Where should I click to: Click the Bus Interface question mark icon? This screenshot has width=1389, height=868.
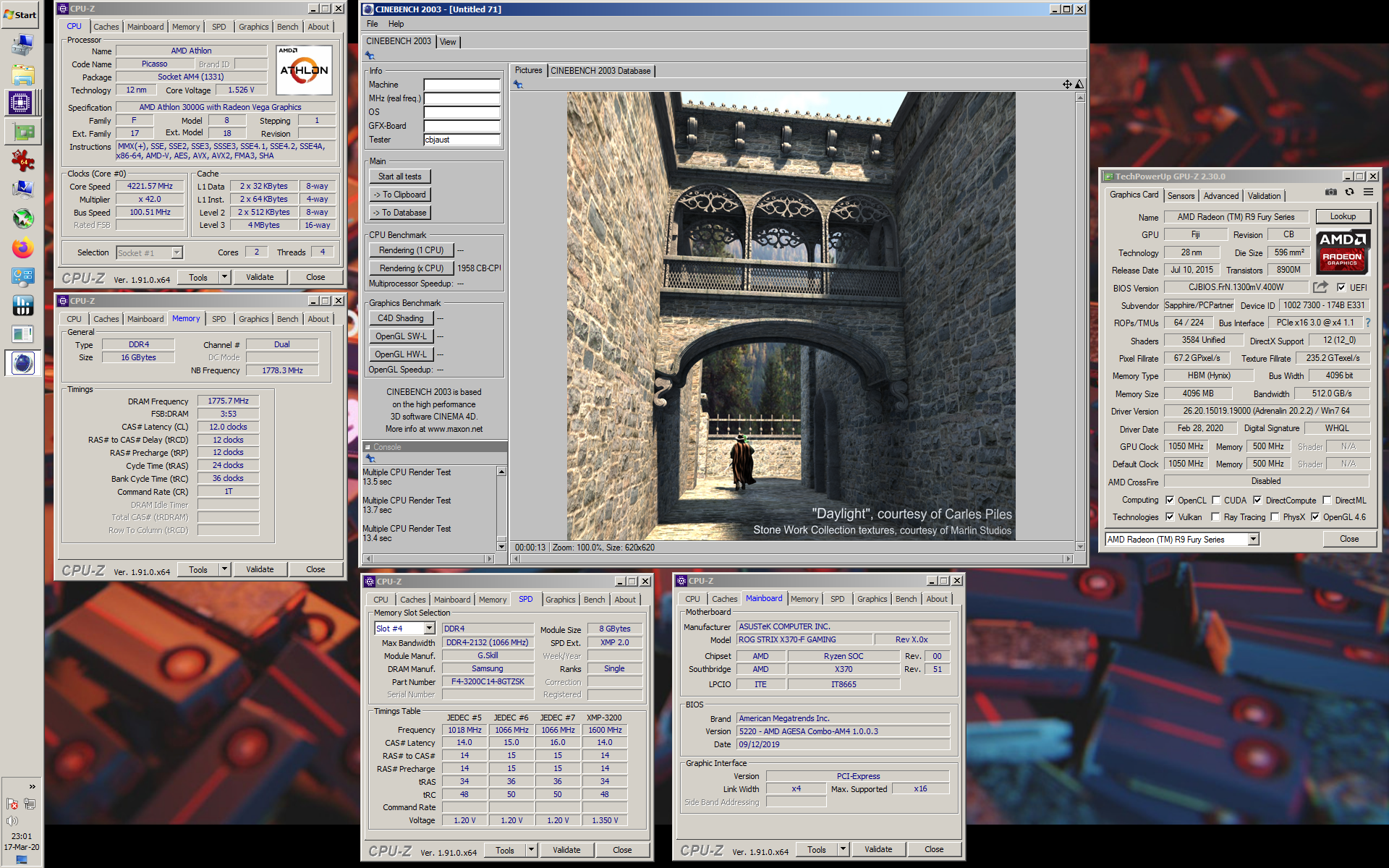(x=1367, y=323)
